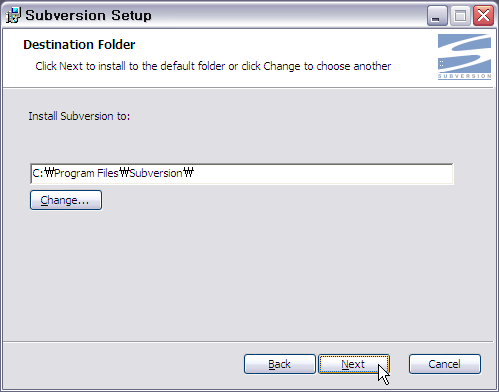The height and width of the screenshot is (392, 499).
Task: Click the empty end of the path field
Action: point(323,173)
